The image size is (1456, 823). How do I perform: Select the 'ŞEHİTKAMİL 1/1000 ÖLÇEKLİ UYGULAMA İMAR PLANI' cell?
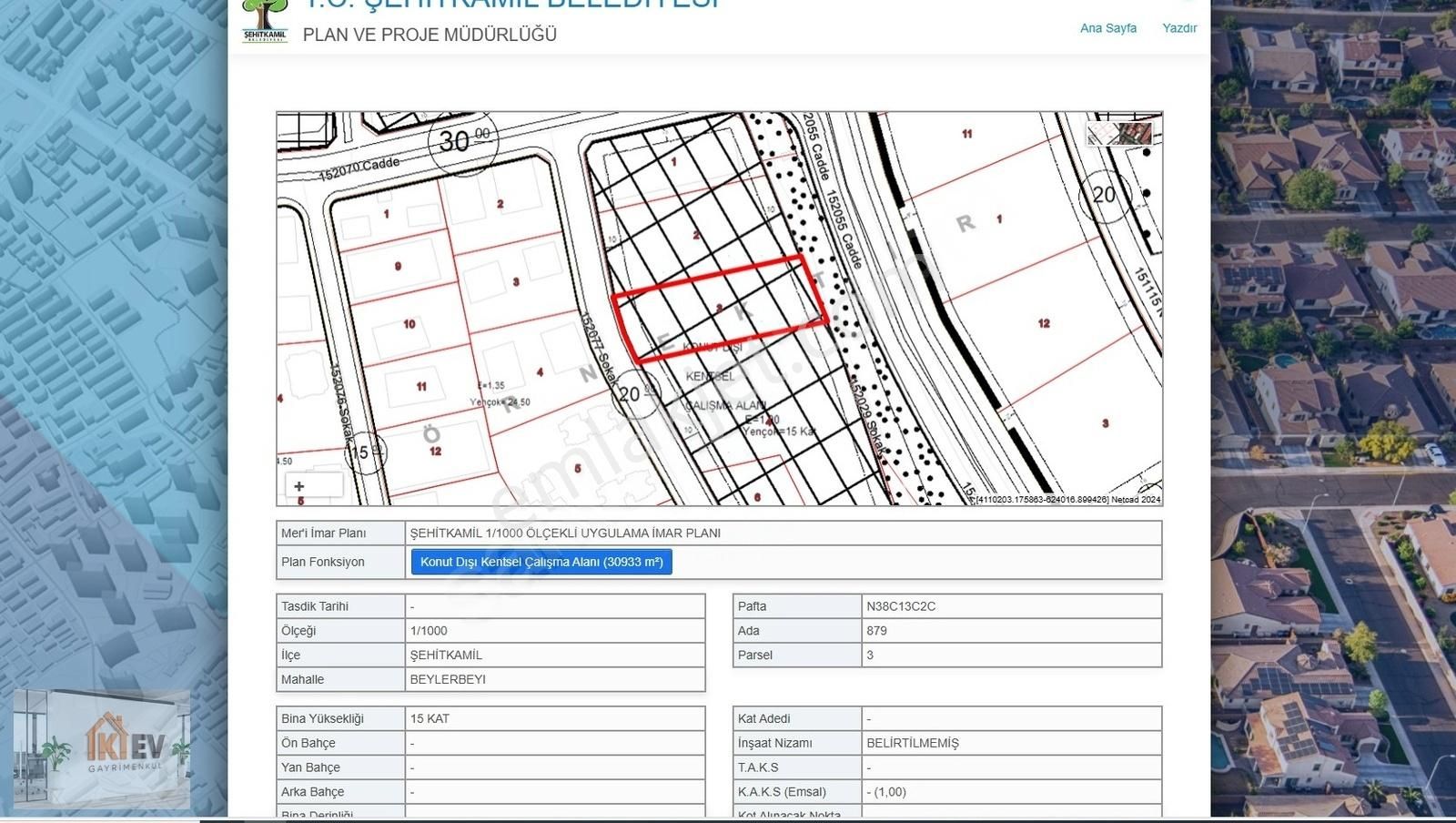[783, 533]
